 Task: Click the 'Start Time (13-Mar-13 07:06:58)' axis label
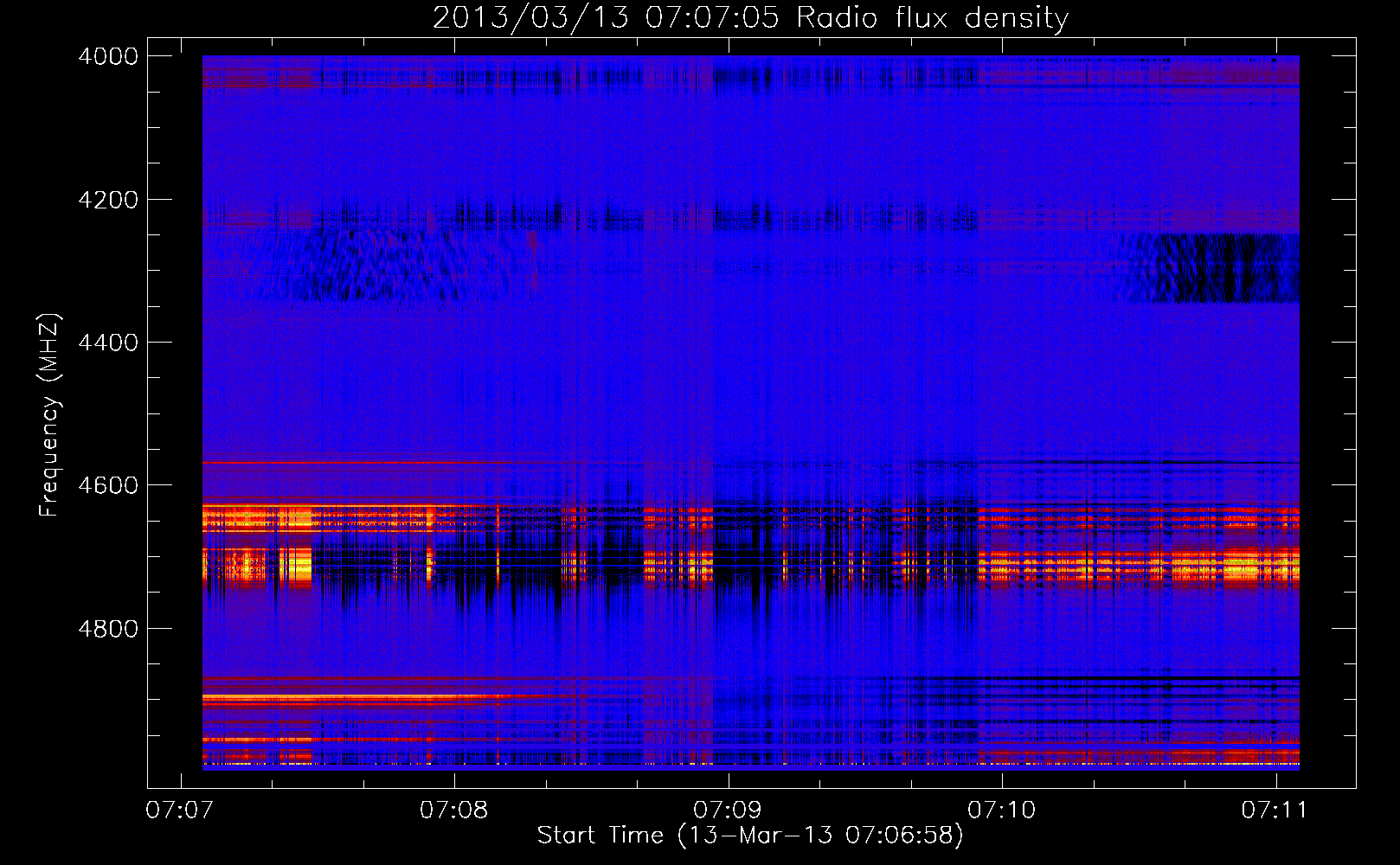(750, 836)
